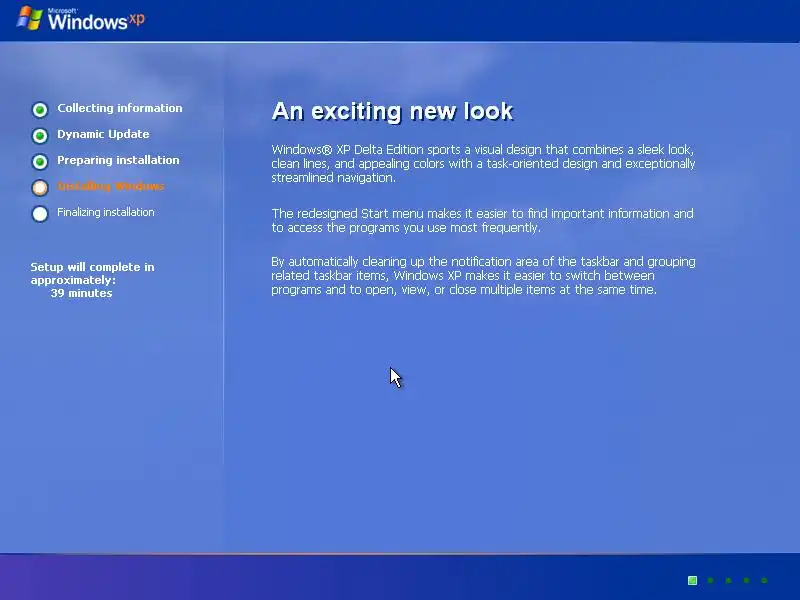Click the green bullet beside Collecting information
Viewport: 800px width, 600px height.
[x=40, y=110]
